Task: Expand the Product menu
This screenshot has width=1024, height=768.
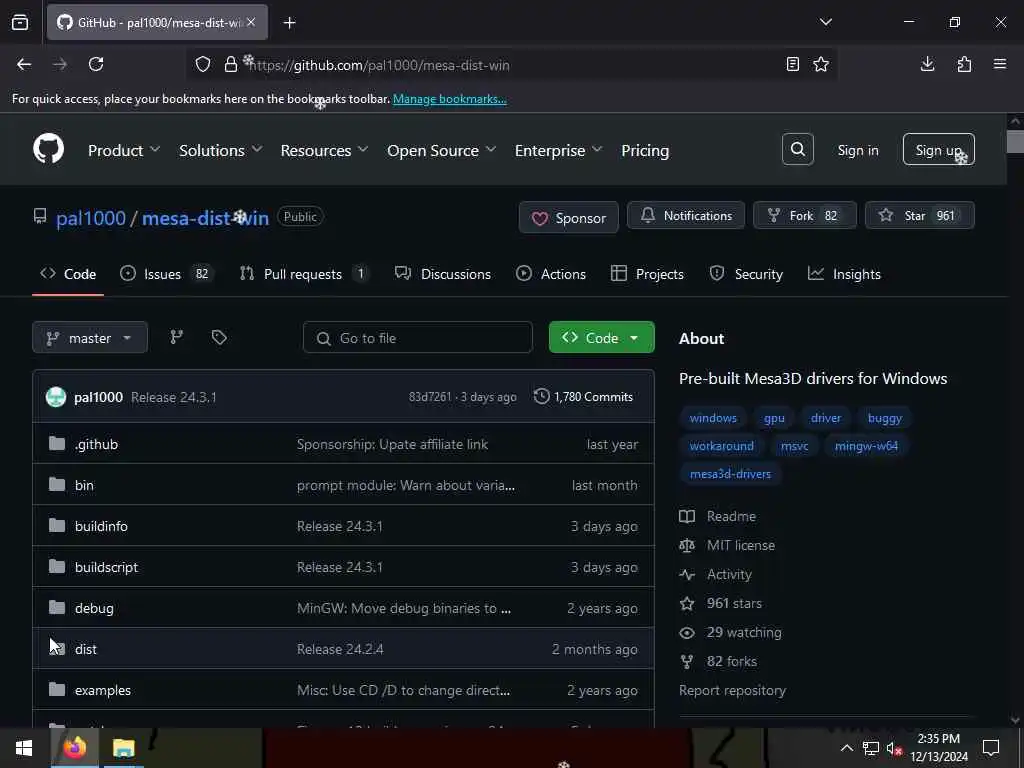Action: [123, 150]
